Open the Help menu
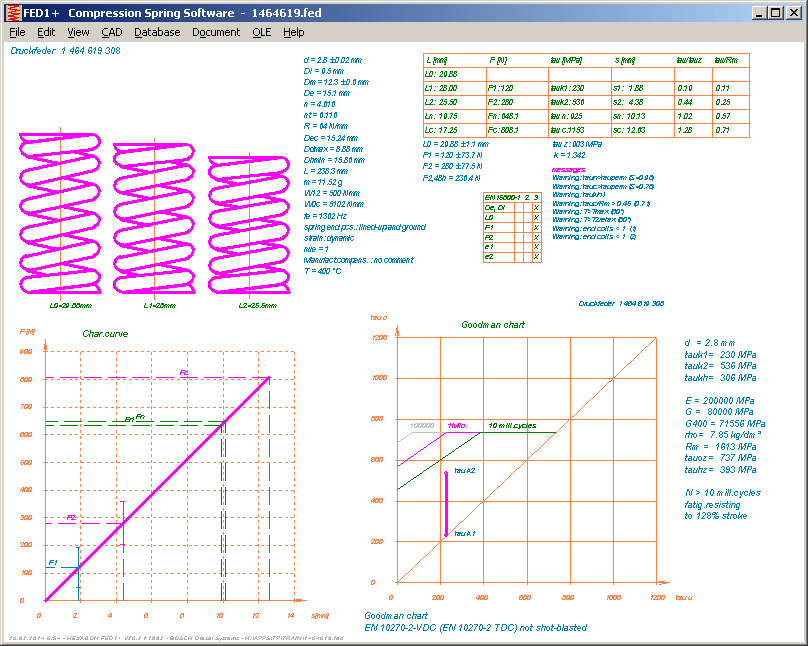The width and height of the screenshot is (808, 646). click(294, 32)
